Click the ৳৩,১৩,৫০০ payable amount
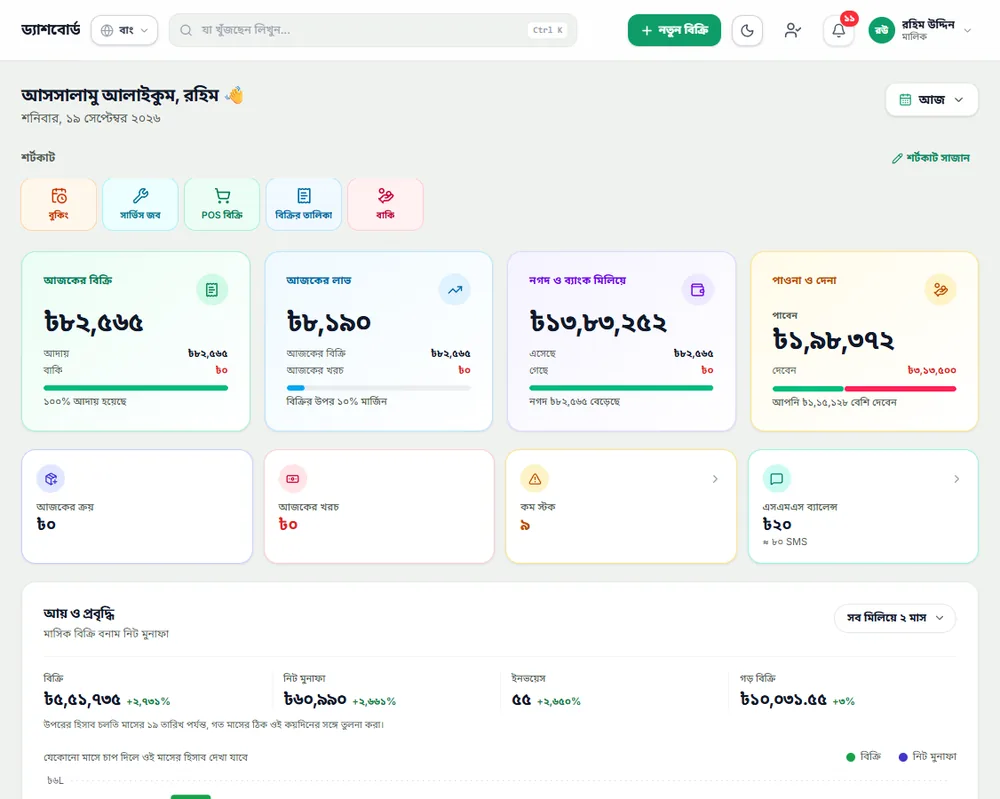 (932, 370)
